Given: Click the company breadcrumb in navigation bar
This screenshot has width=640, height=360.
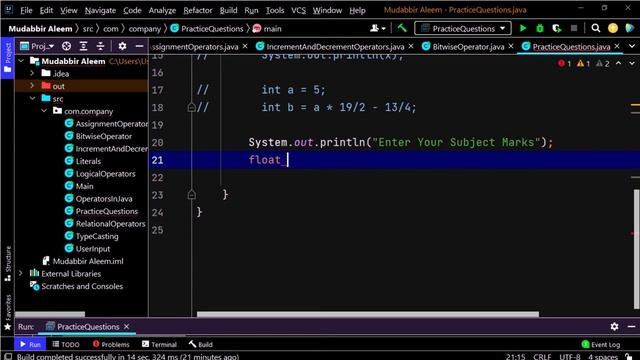Looking at the screenshot, I should (x=144, y=29).
